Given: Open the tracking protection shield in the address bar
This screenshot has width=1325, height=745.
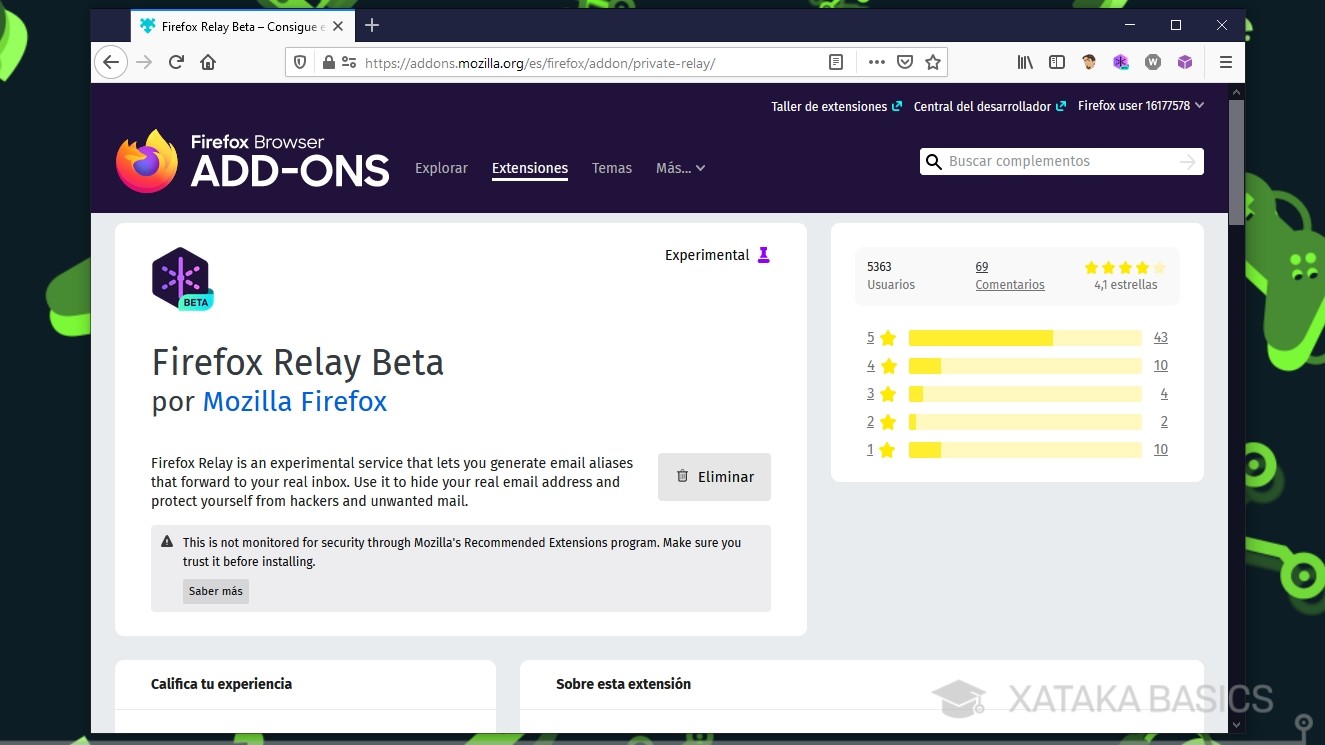Looking at the screenshot, I should click(x=299, y=62).
